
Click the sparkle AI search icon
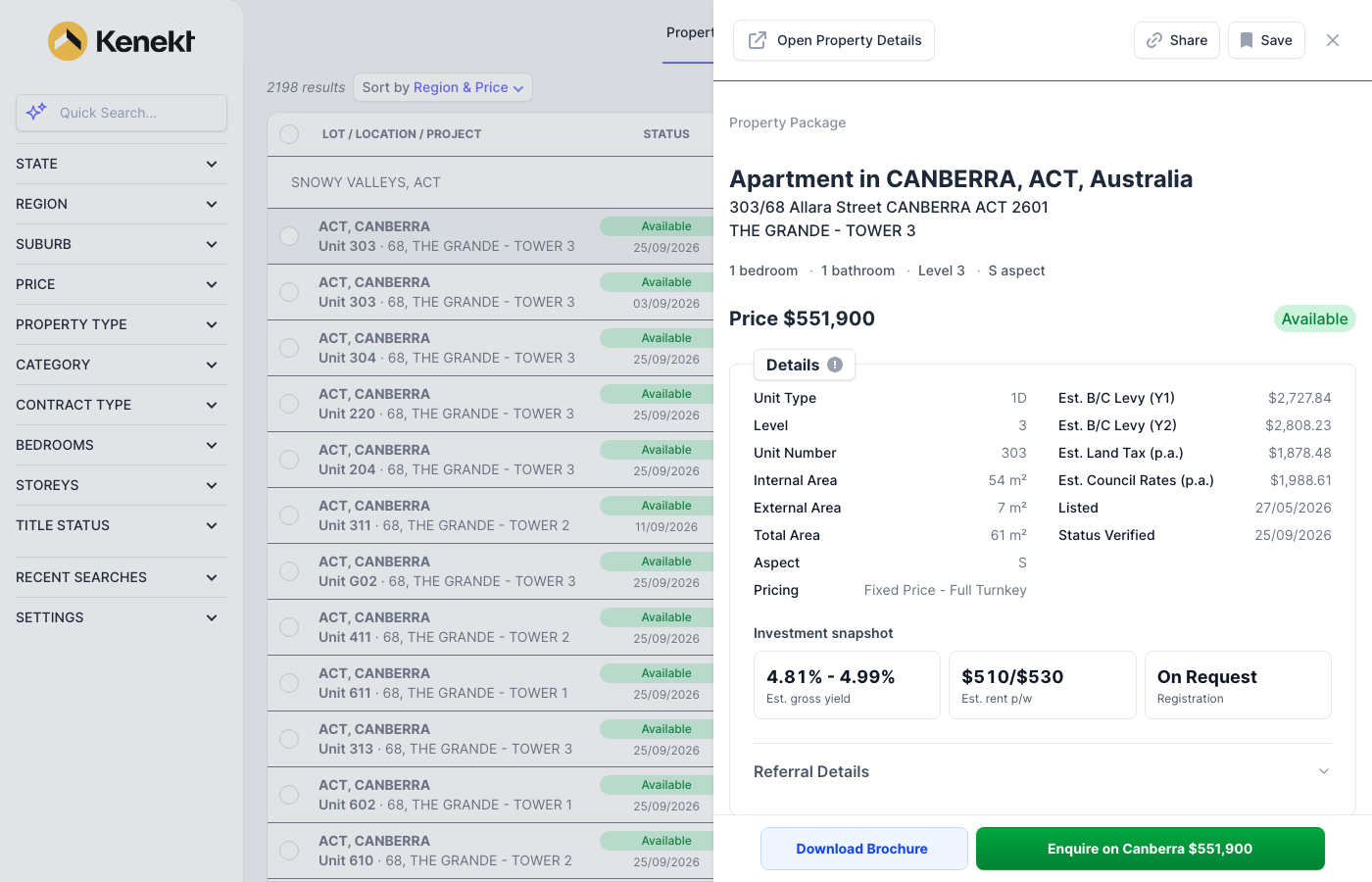click(x=36, y=112)
